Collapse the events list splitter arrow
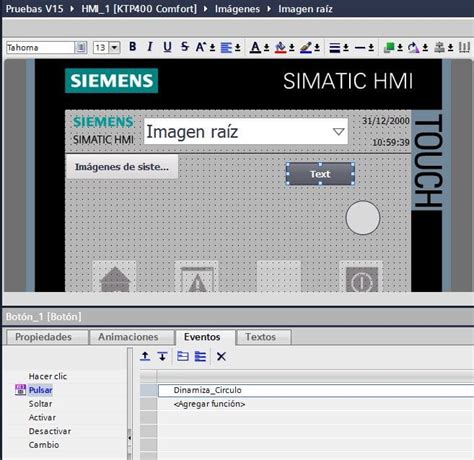474x460 pixels. (x=130, y=438)
